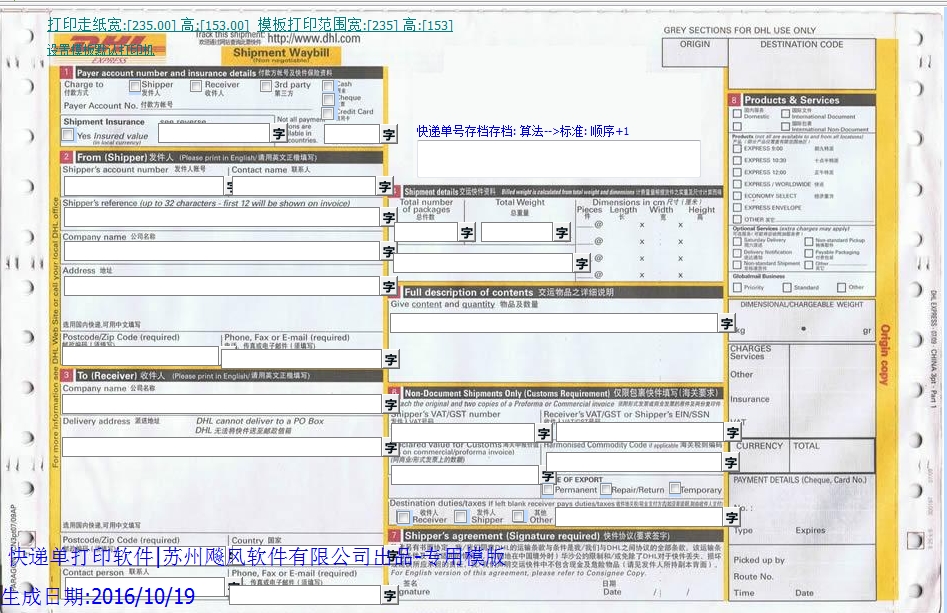The image size is (947, 613).
Task: Check the Shipper charge-to checkbox
Action: coord(134,86)
